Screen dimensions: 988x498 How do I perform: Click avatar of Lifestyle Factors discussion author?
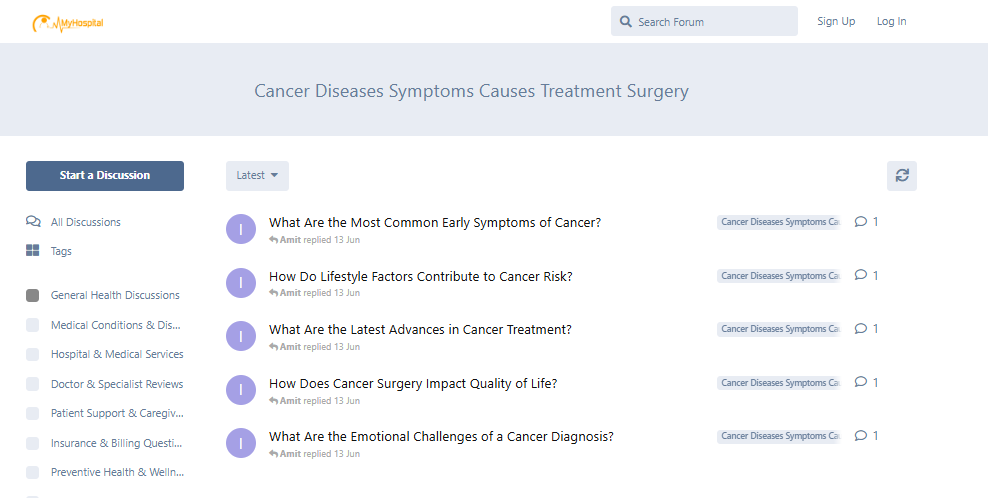click(x=241, y=283)
